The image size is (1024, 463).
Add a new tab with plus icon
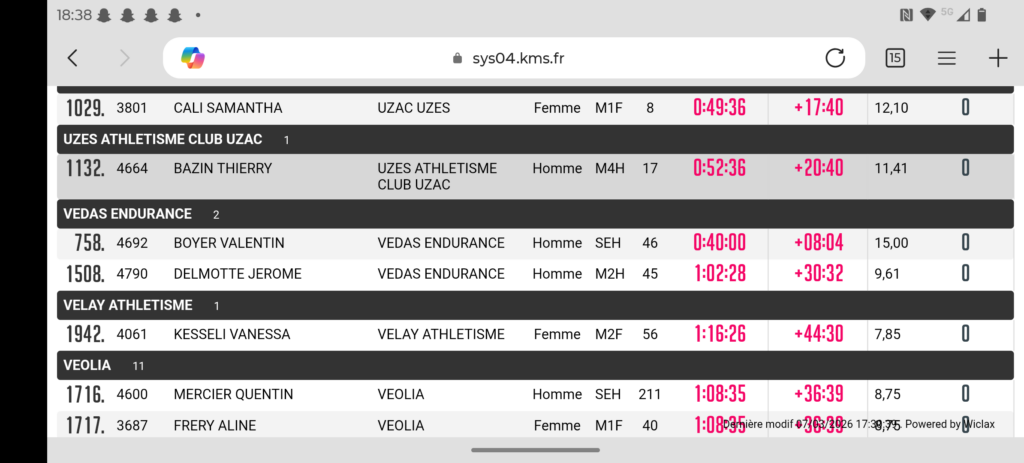[998, 58]
